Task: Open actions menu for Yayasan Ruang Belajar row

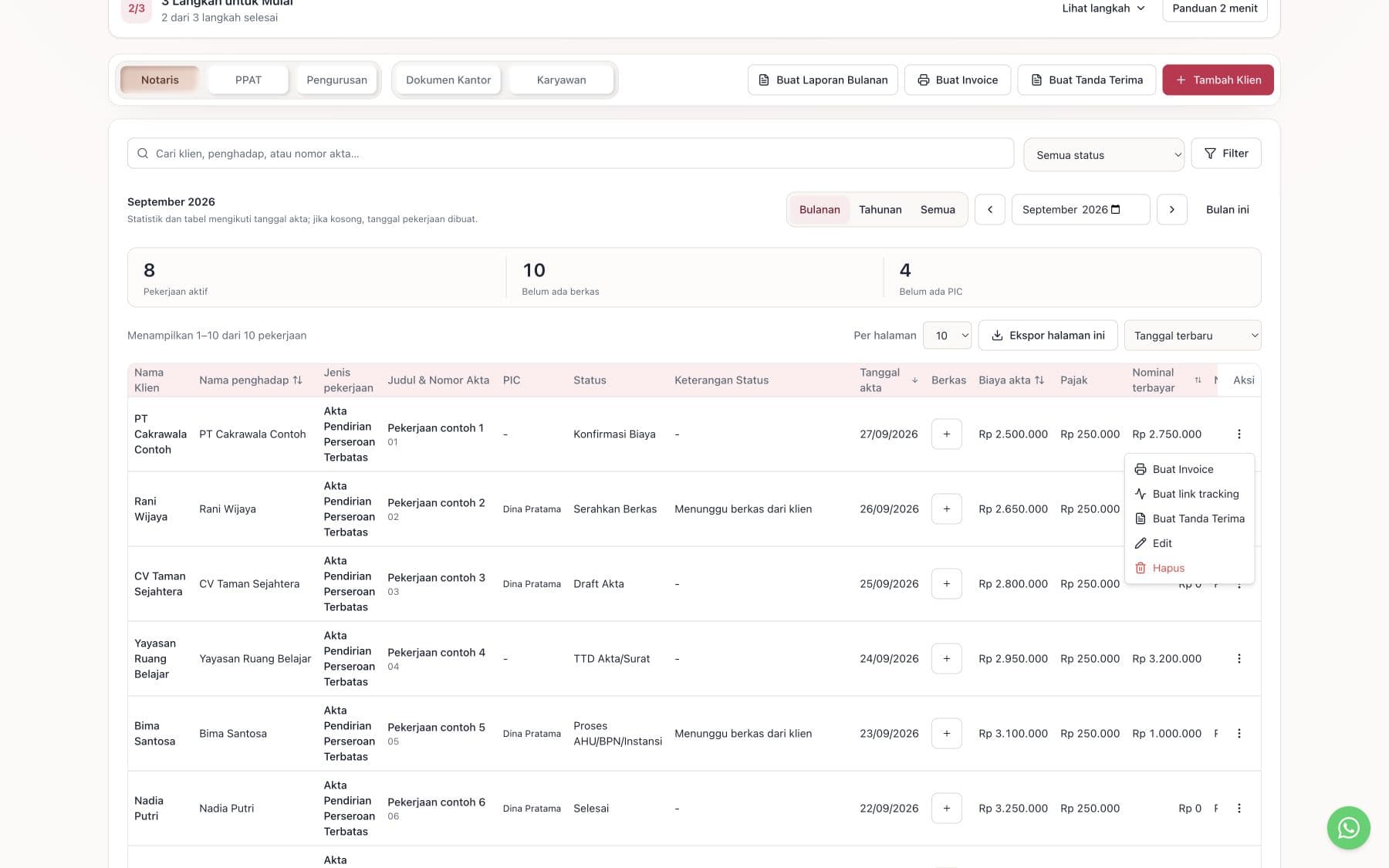Action: (x=1239, y=659)
